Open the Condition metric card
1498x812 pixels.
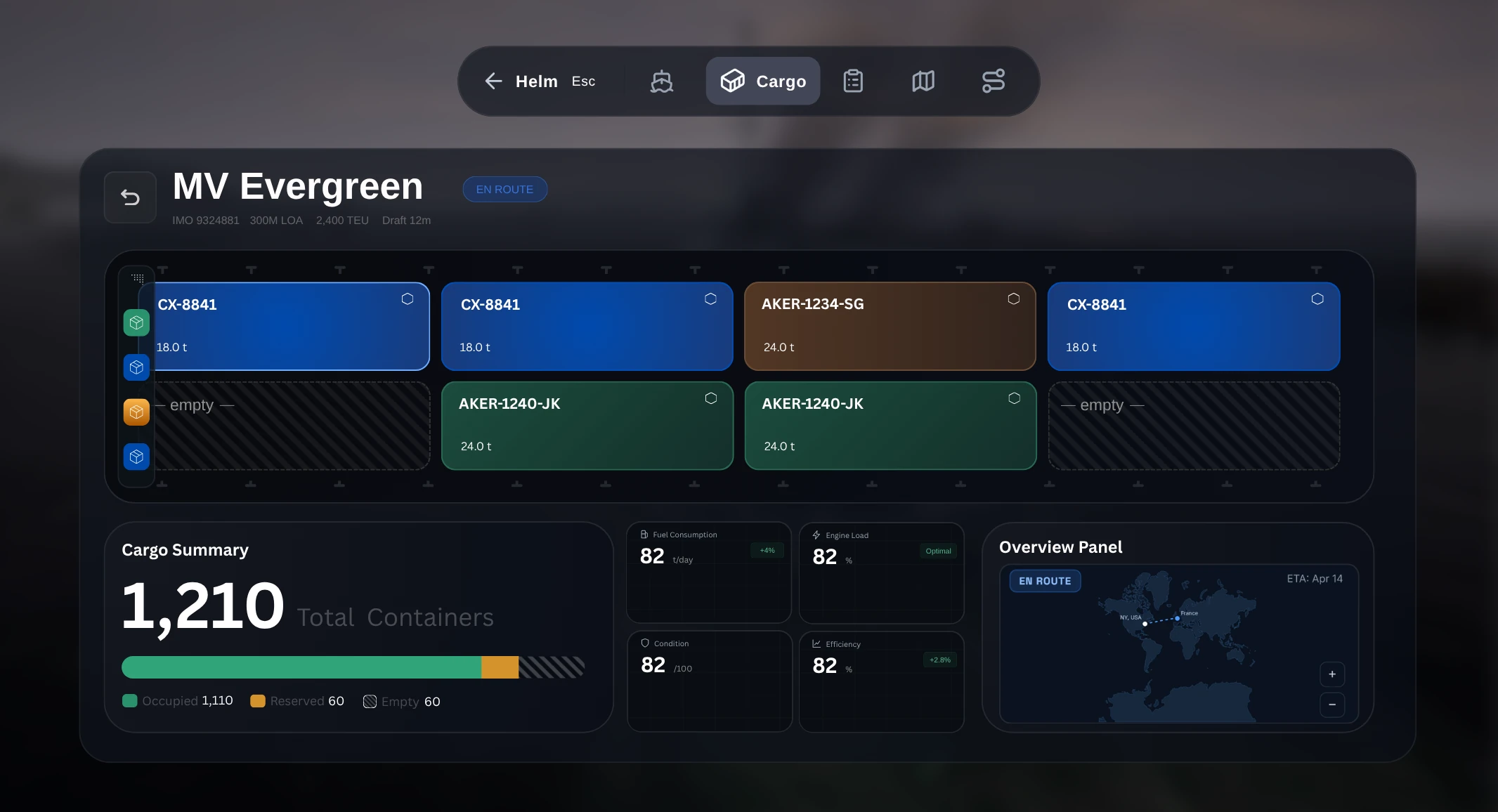[x=708, y=681]
